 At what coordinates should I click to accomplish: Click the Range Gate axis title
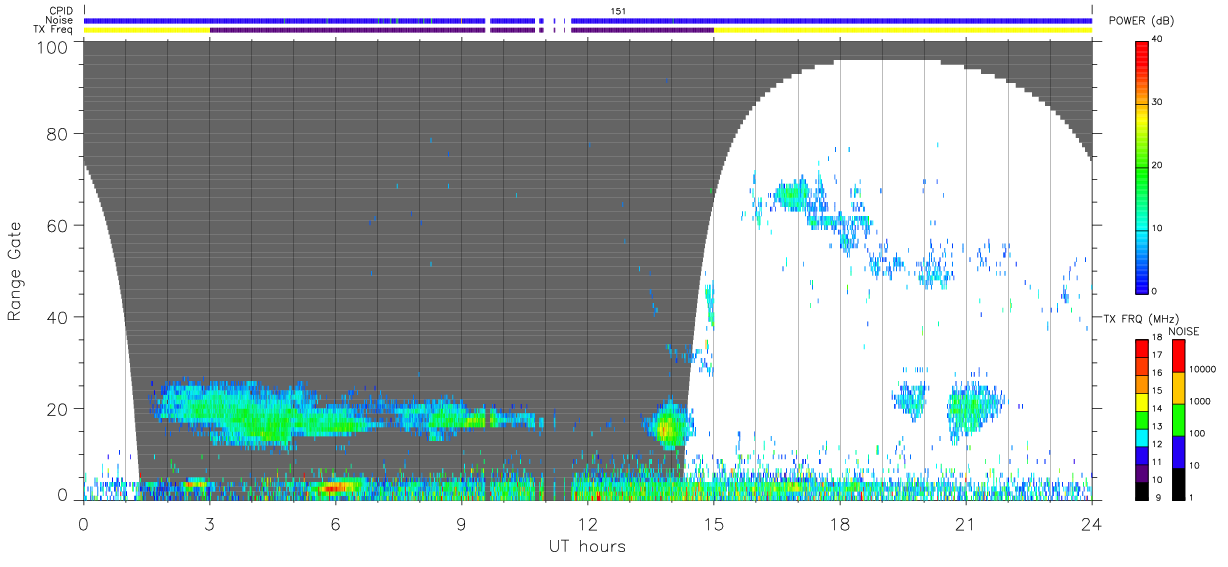[15, 272]
